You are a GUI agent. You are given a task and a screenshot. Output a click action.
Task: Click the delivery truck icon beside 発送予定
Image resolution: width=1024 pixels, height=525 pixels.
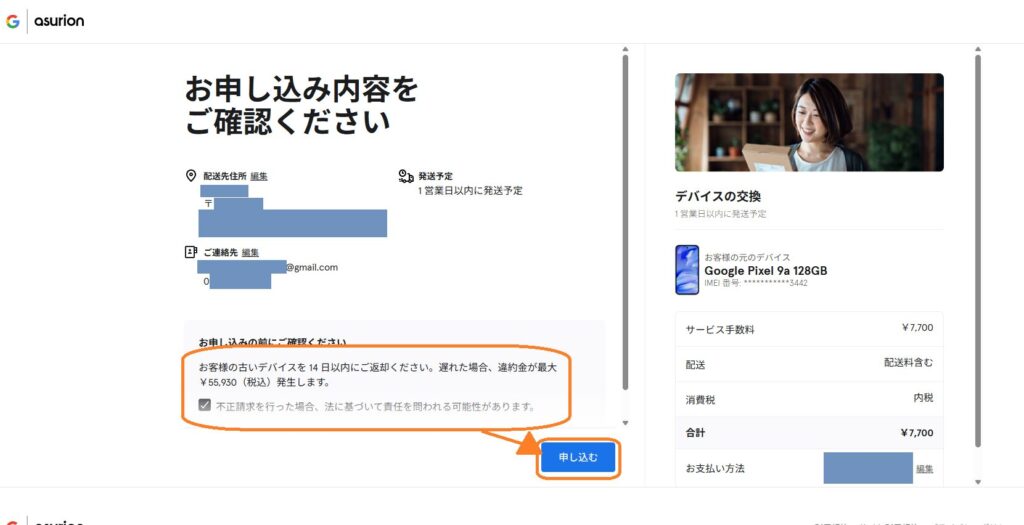click(406, 176)
